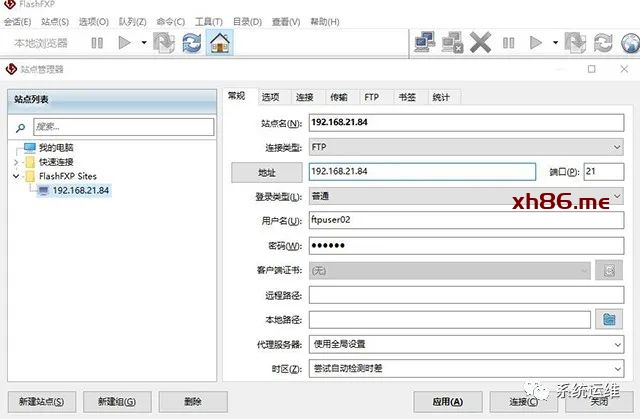Image resolution: width=640 pixels, height=419 pixels.
Task: Click the refresh icon in left toolbar
Action: click(x=192, y=43)
